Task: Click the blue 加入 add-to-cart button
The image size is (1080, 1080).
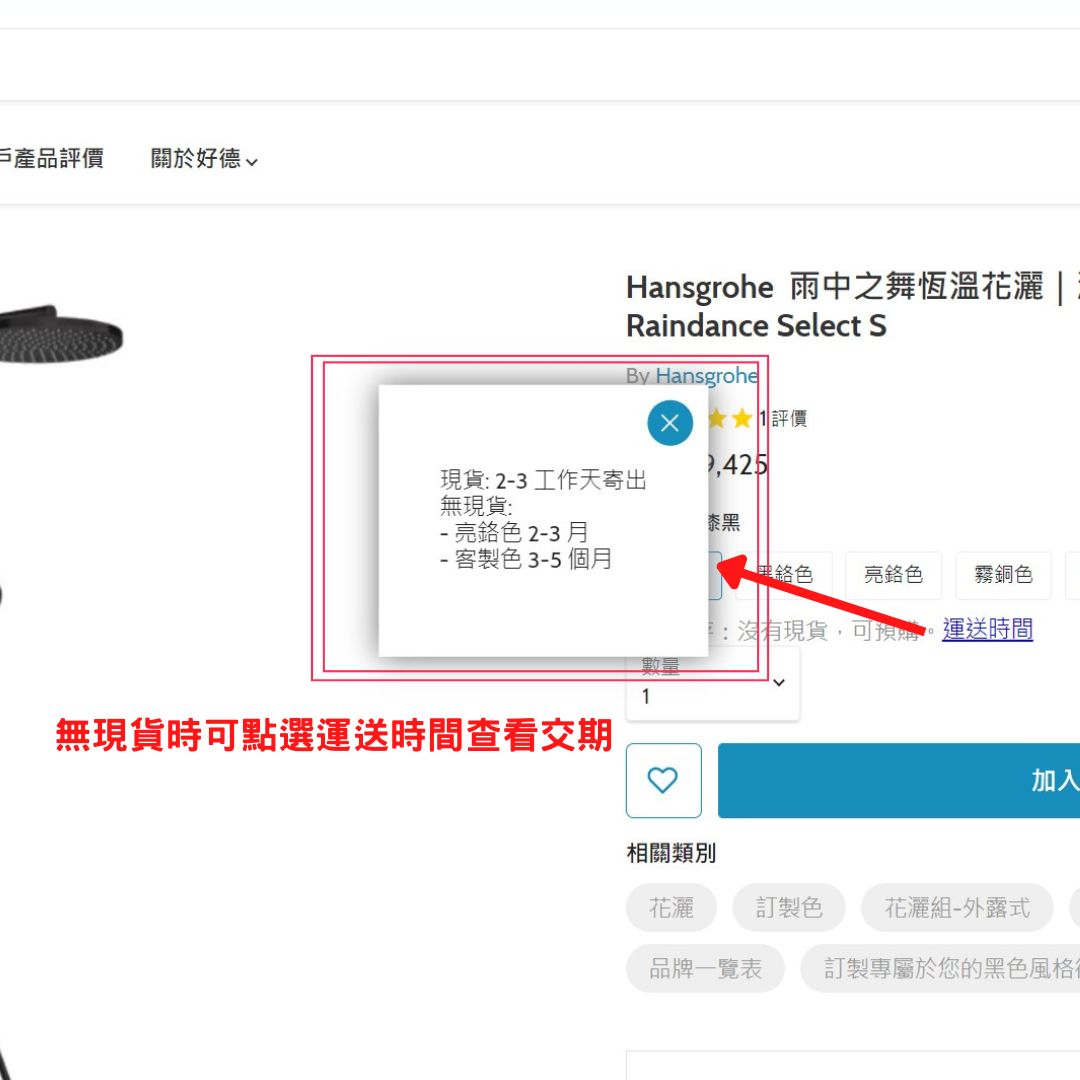Action: (899, 780)
